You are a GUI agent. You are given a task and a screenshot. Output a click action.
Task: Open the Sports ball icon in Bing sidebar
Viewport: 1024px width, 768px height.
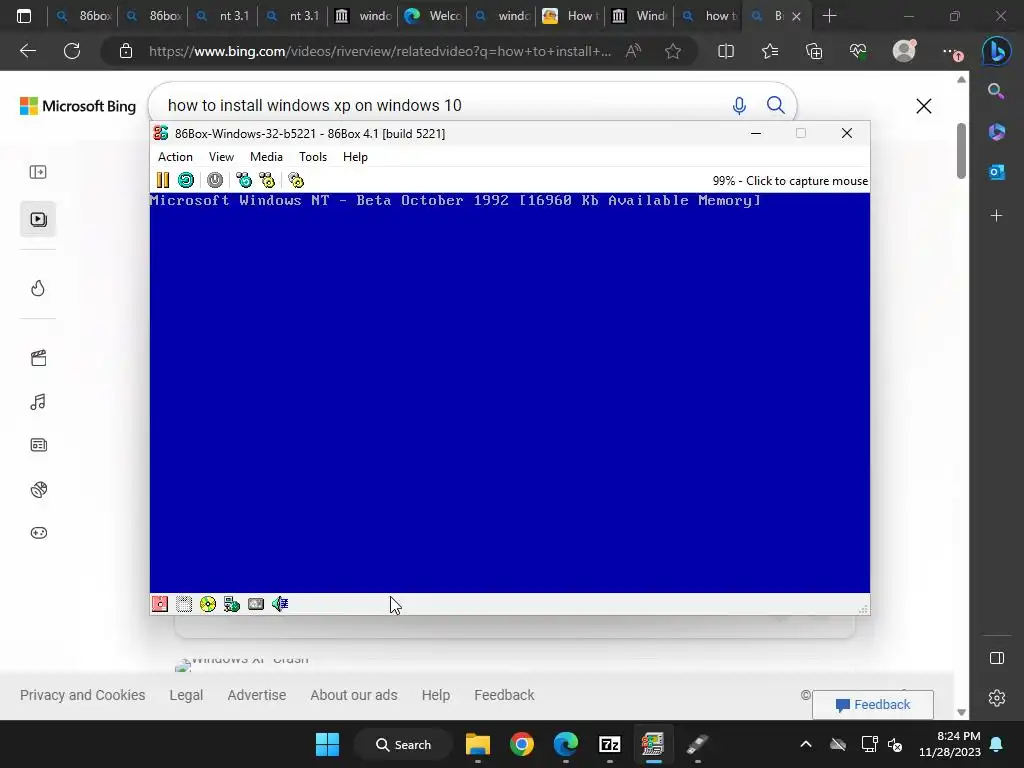point(38,489)
